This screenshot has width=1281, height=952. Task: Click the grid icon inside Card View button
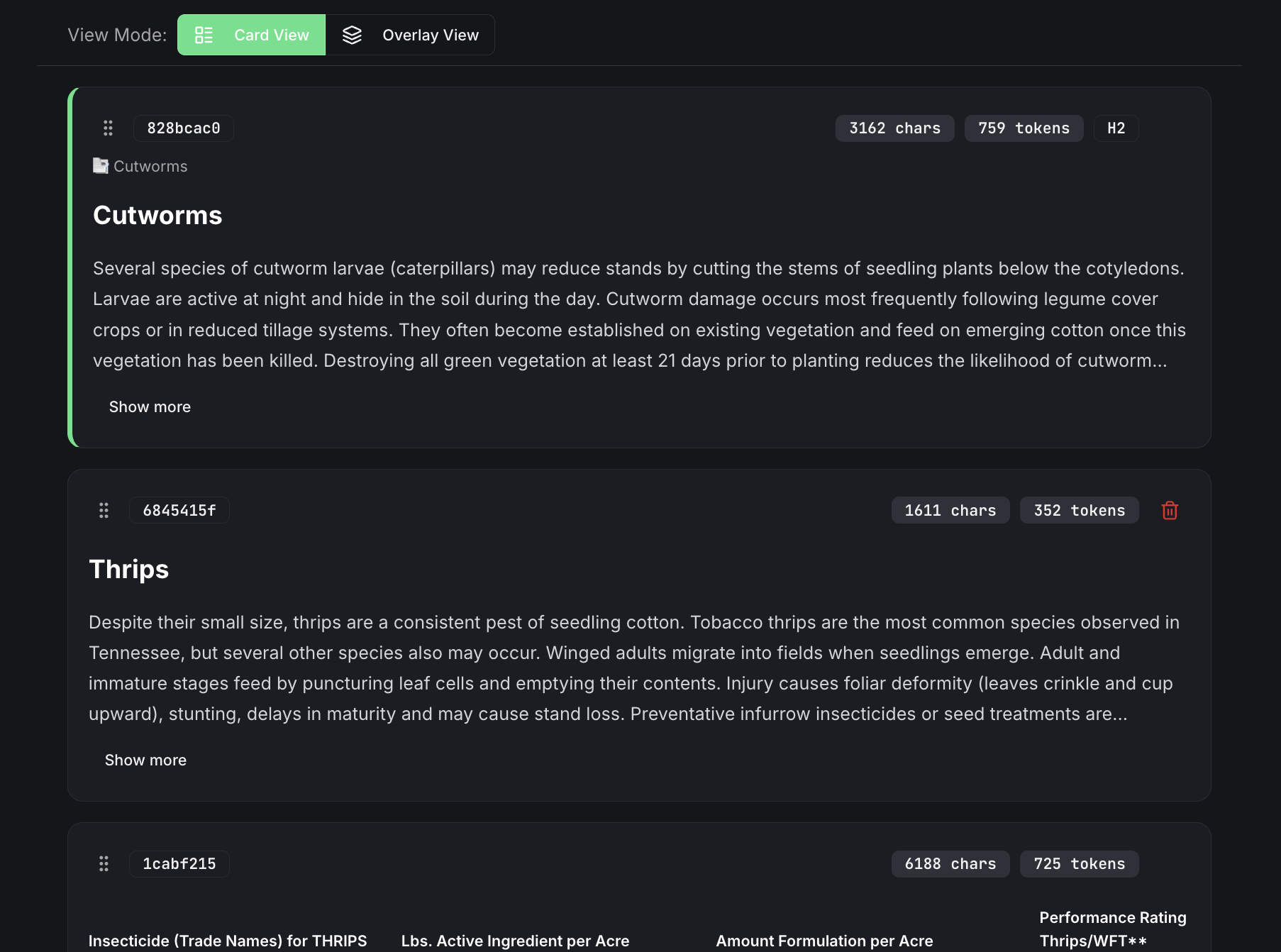(x=204, y=34)
